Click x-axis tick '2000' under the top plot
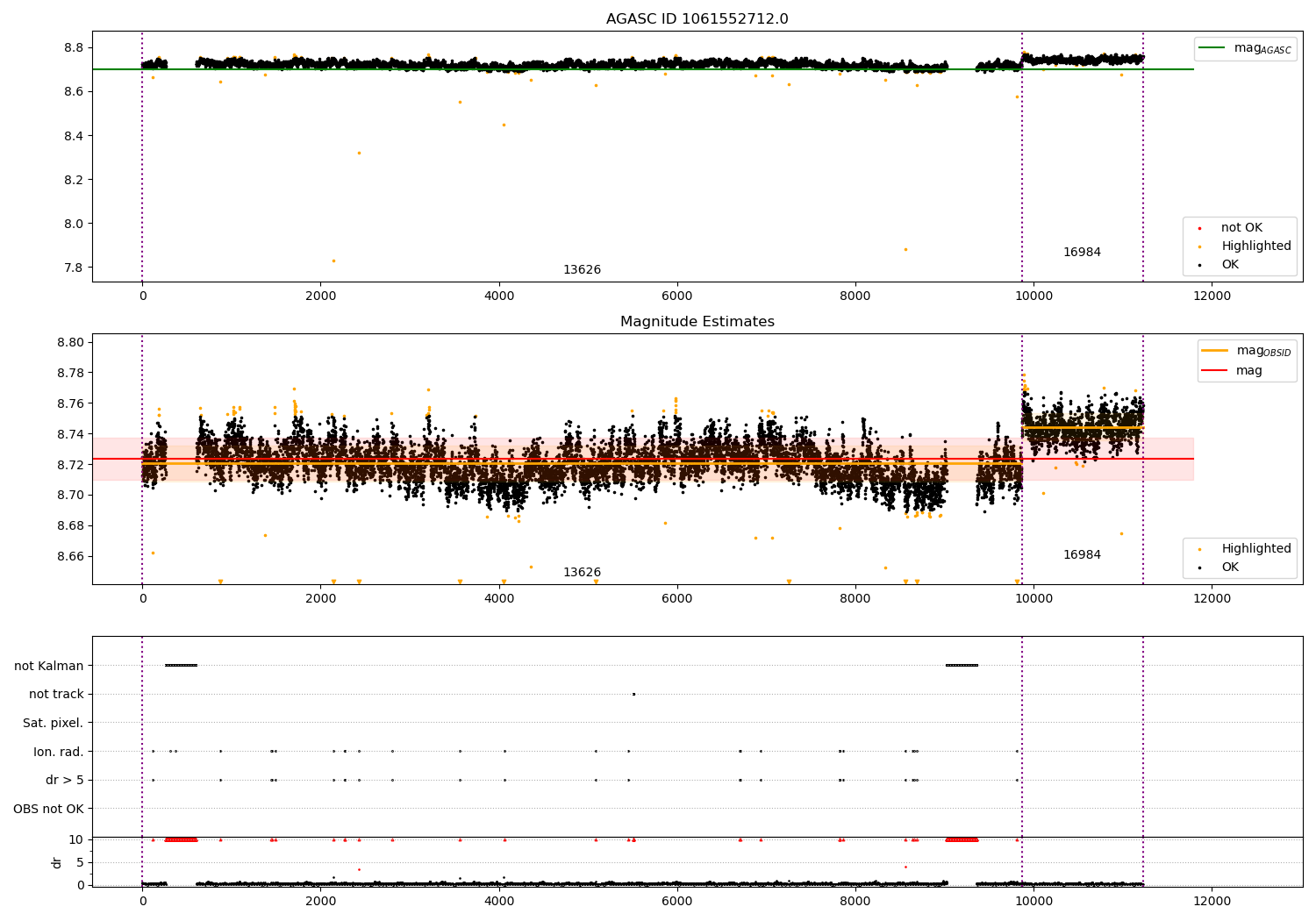 coord(320,296)
